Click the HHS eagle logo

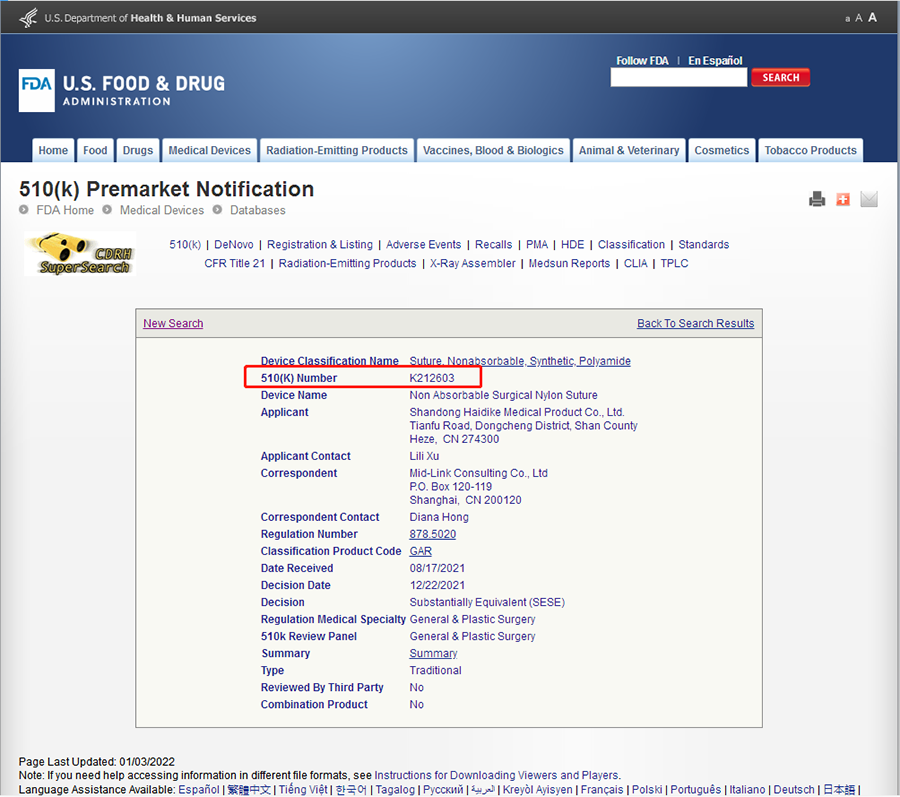pos(28,18)
